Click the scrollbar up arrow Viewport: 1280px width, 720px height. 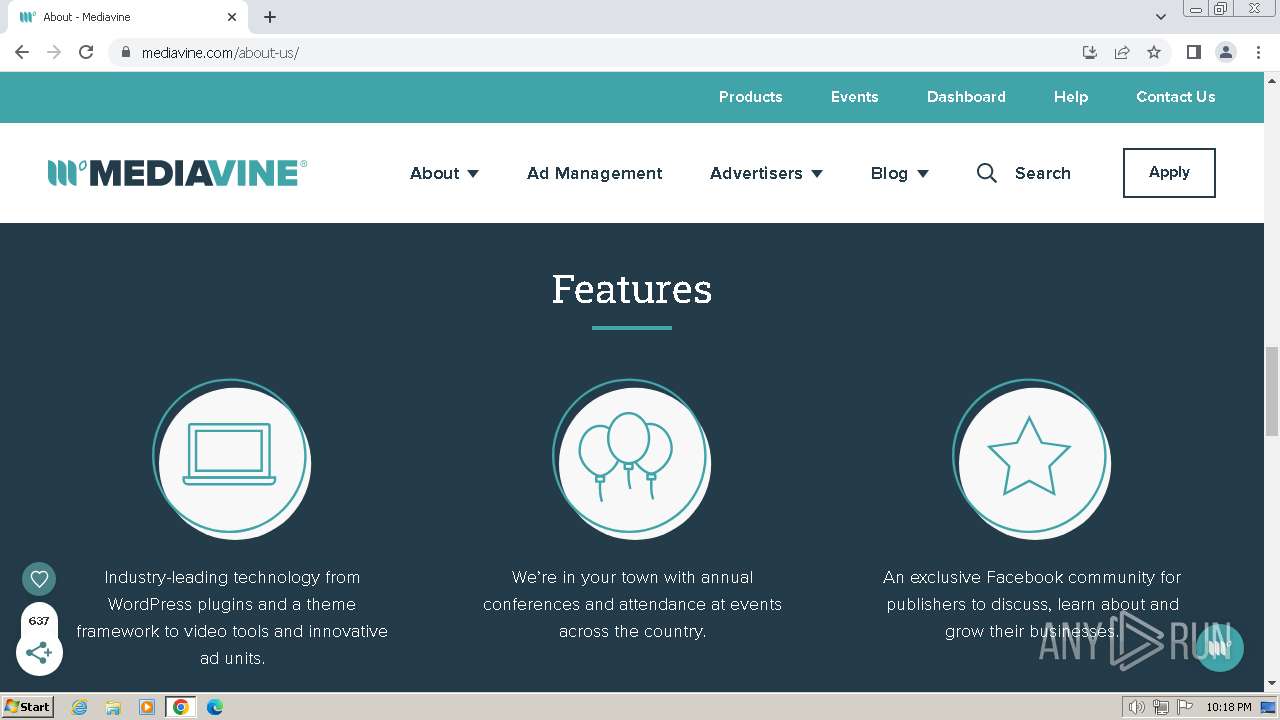click(1272, 79)
